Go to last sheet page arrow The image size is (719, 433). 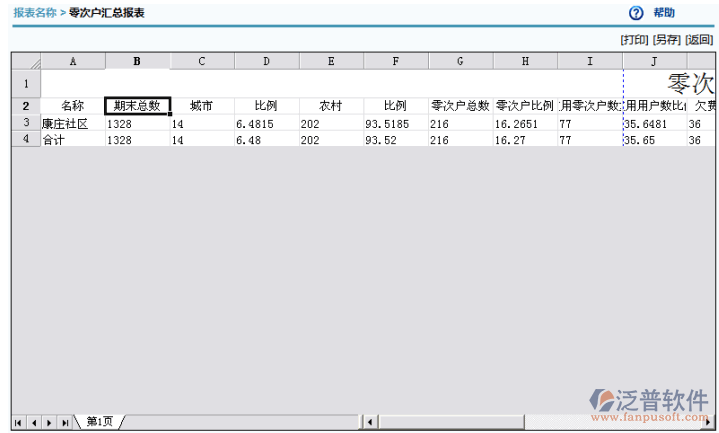click(65, 422)
